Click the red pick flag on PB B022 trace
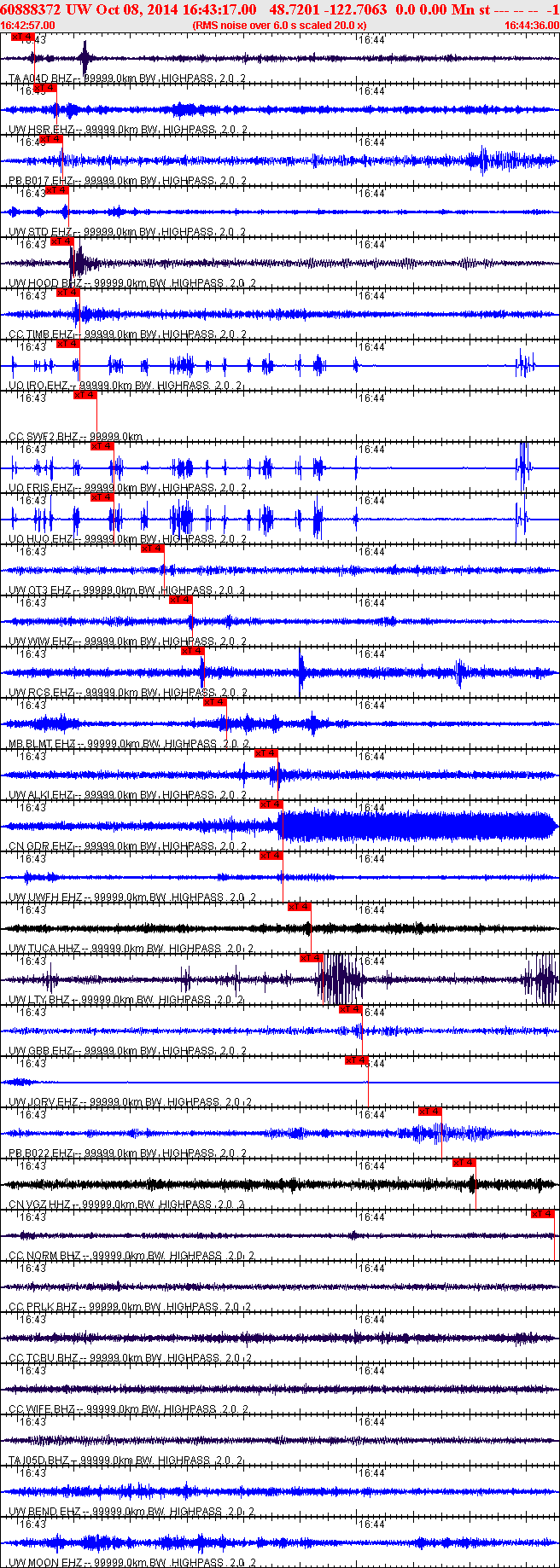This screenshot has width=560, height=1568. click(x=430, y=1112)
